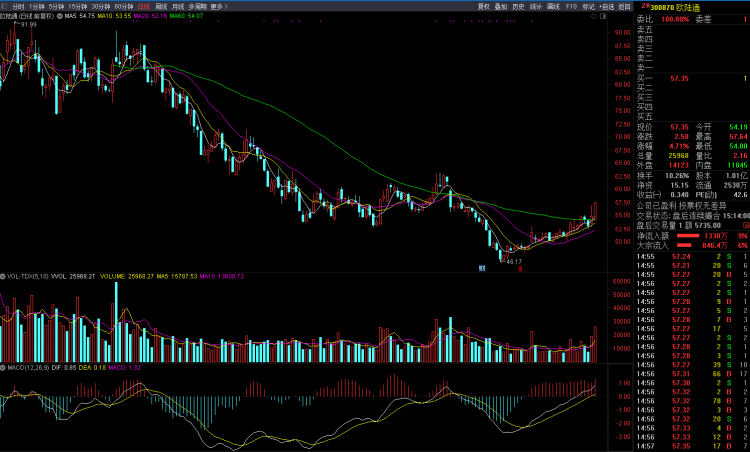Click the round icon beside the MACD label
The width and height of the screenshot is (750, 452).
point(4,367)
